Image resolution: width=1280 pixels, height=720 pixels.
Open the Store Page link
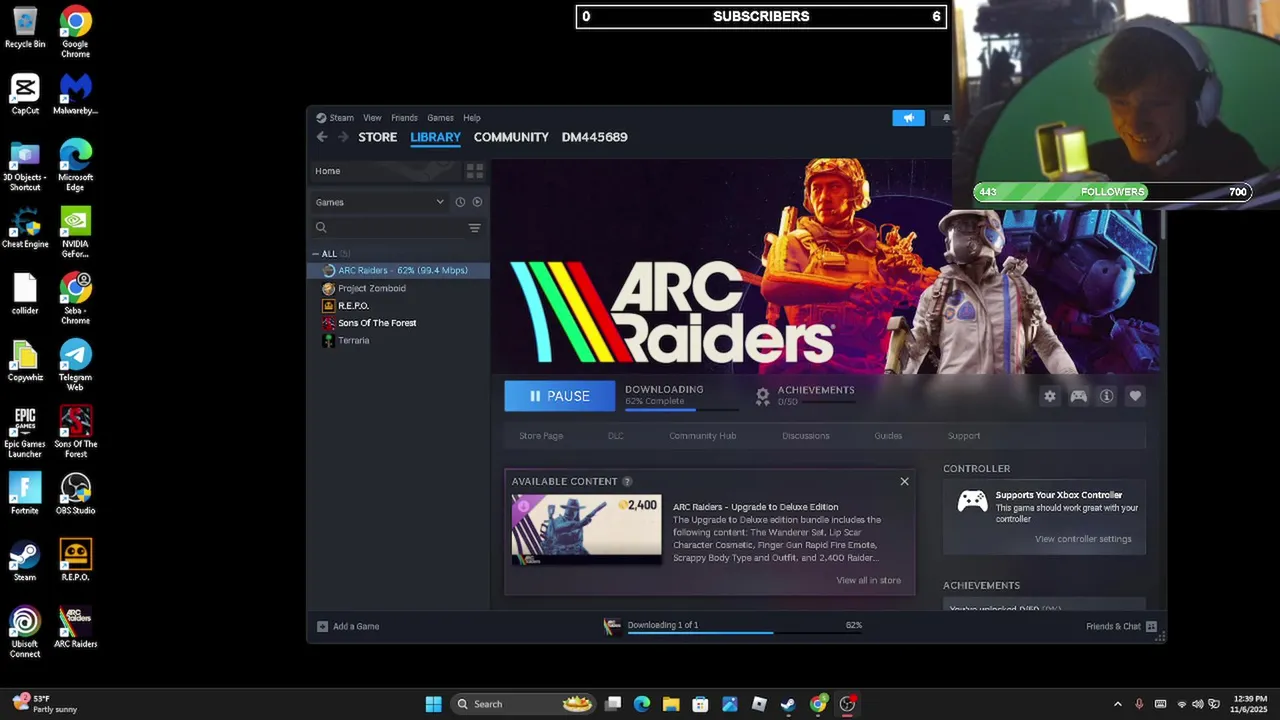[x=541, y=436]
